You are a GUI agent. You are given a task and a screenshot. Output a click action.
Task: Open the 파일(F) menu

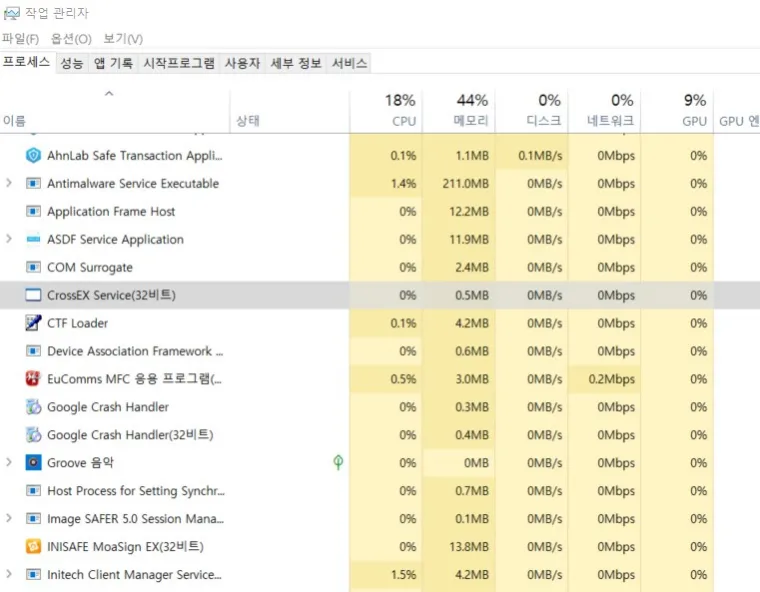click(20, 39)
